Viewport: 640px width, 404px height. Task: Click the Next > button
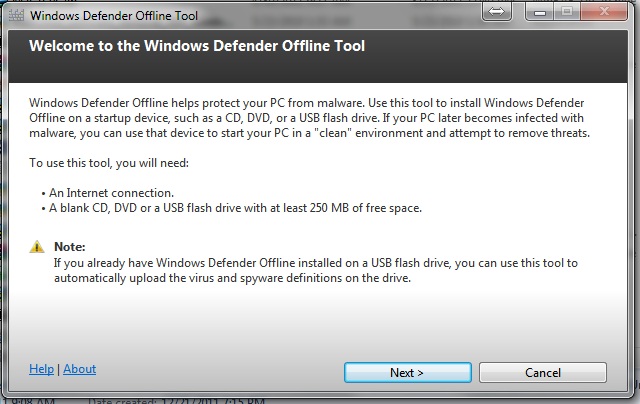click(x=408, y=372)
